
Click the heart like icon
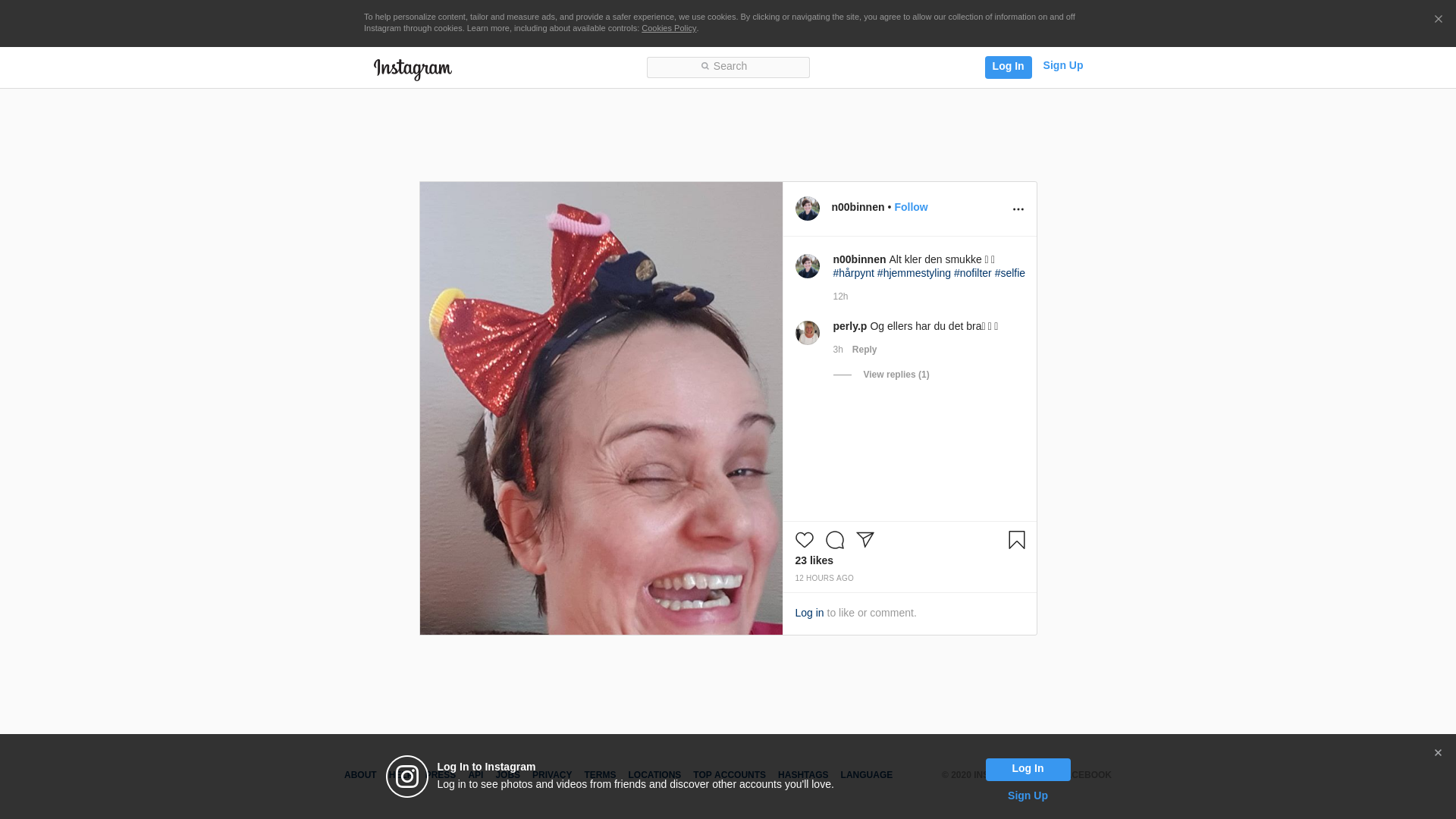(804, 540)
